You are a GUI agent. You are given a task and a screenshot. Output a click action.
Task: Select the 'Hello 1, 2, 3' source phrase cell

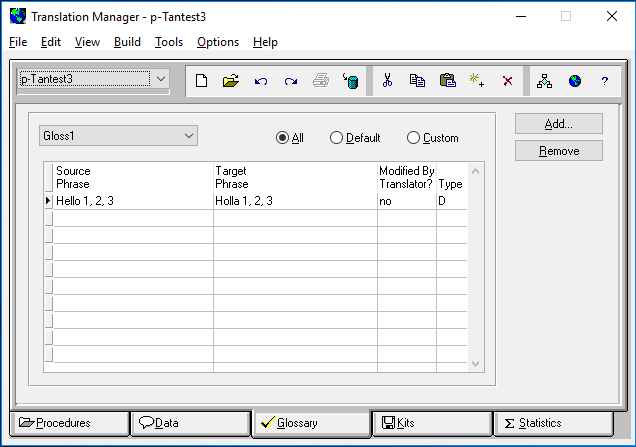(x=133, y=201)
